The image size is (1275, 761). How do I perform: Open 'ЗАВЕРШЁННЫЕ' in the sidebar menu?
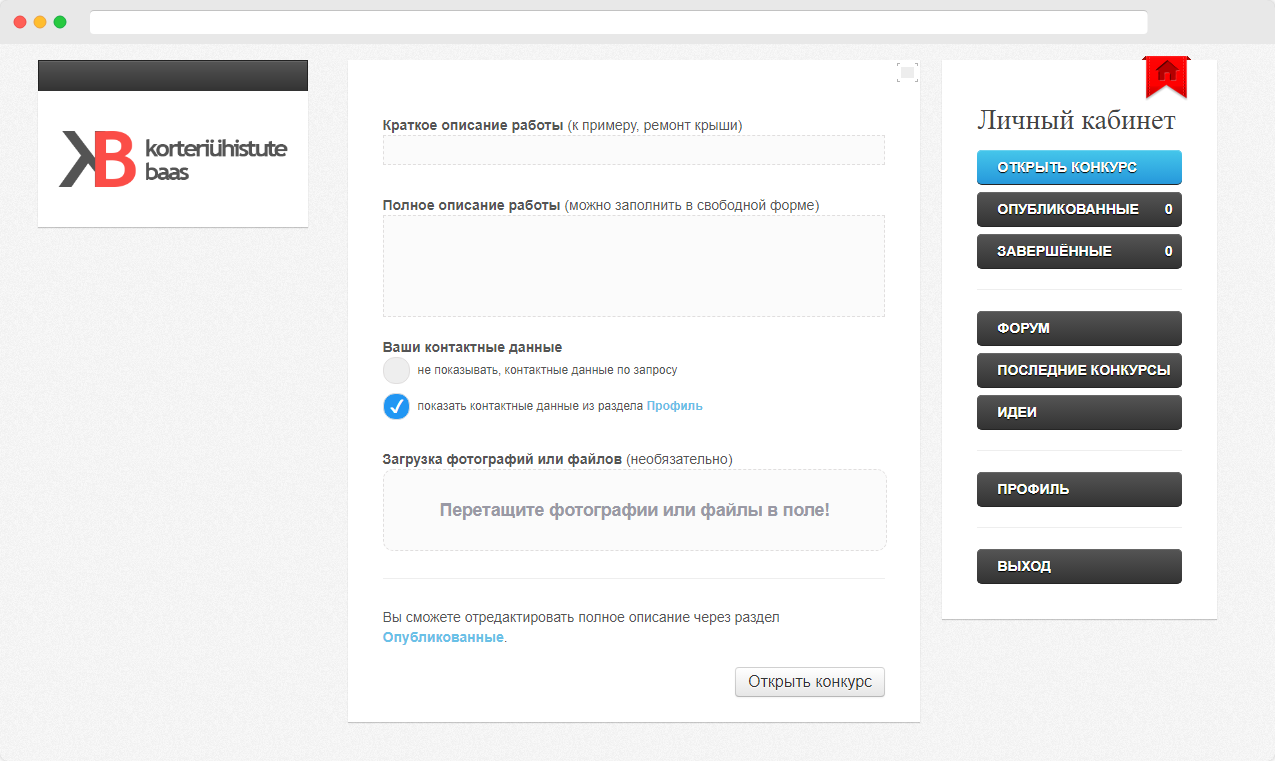[1079, 251]
